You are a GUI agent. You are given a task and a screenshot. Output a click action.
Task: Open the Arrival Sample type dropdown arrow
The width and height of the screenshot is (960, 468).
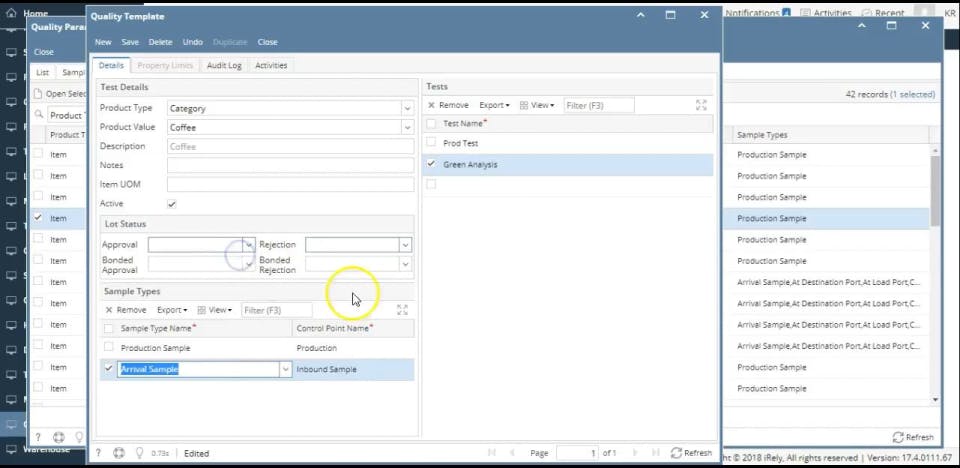click(285, 369)
